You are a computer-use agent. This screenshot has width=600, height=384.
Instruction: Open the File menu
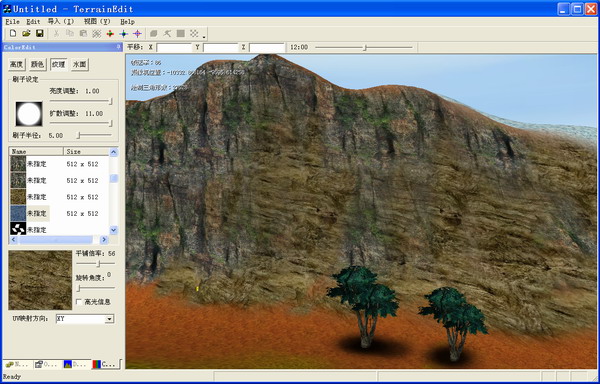point(12,22)
